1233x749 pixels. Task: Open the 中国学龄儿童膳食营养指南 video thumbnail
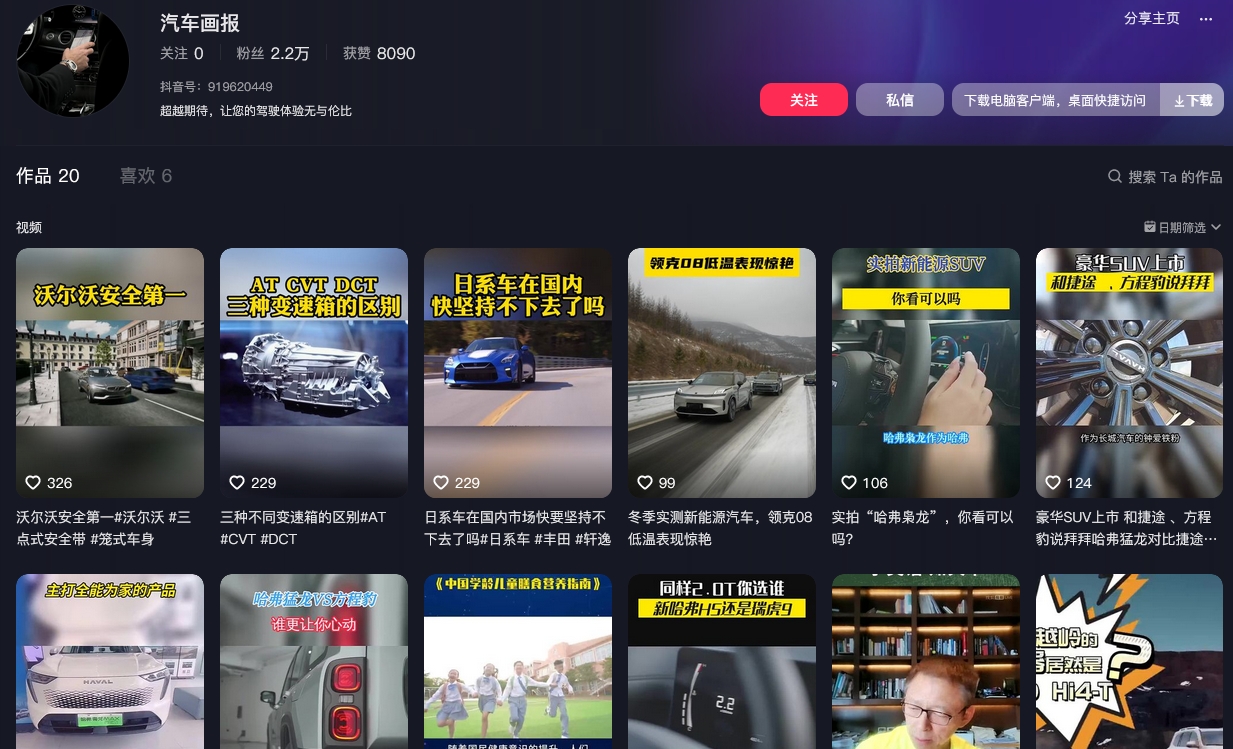point(518,661)
